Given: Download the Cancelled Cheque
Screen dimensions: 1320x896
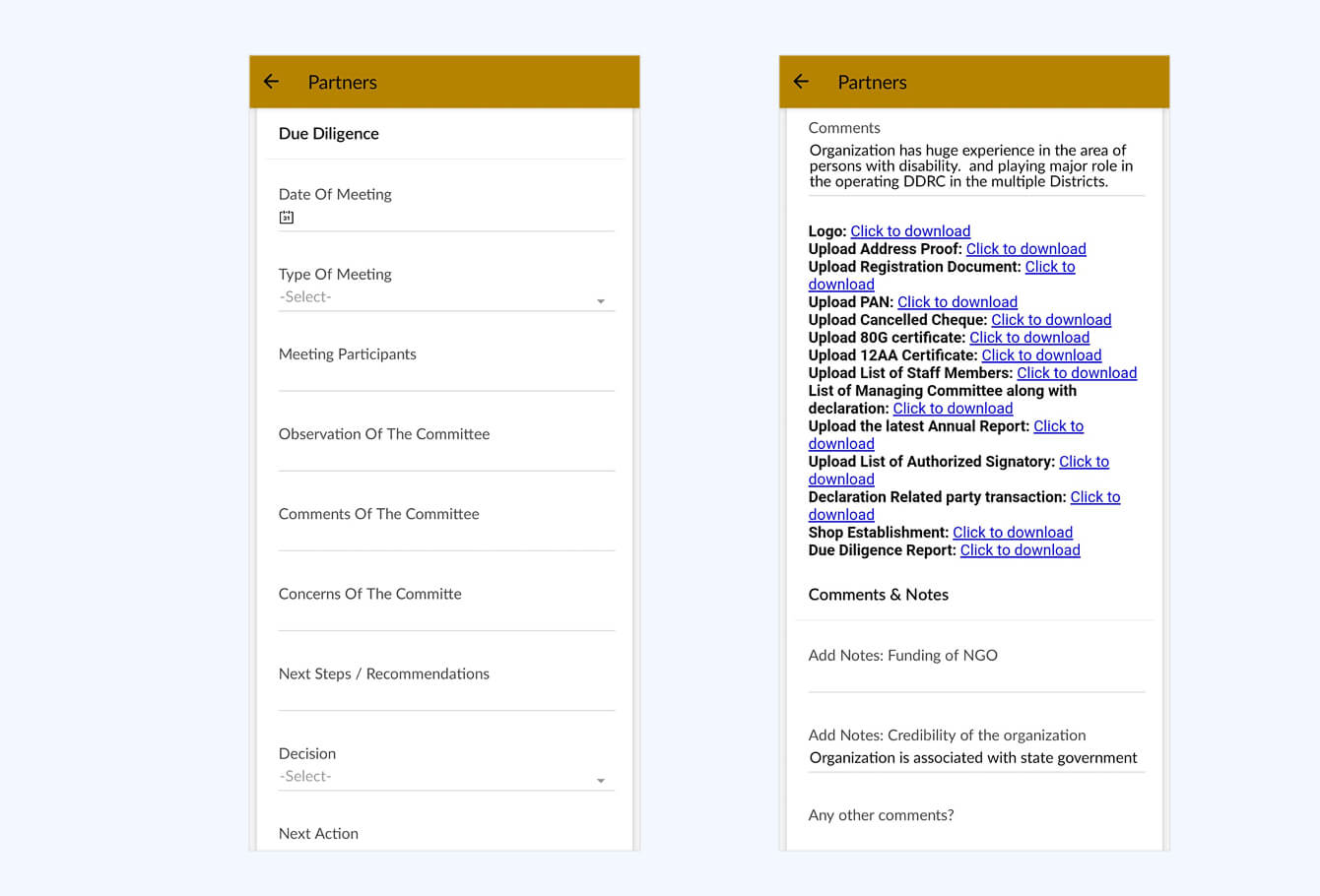Looking at the screenshot, I should 1050,319.
